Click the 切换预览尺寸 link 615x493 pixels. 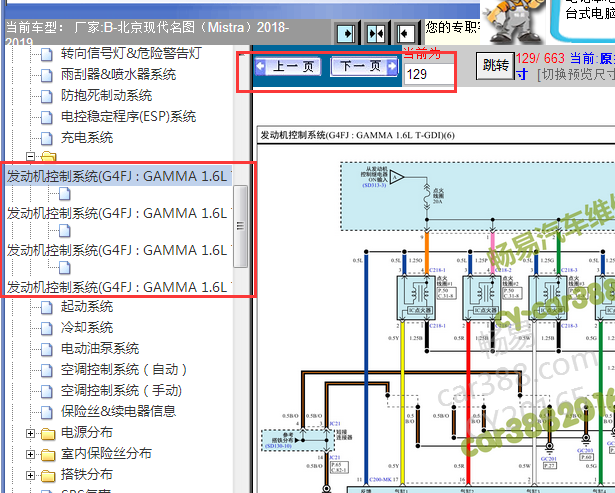(x=576, y=74)
